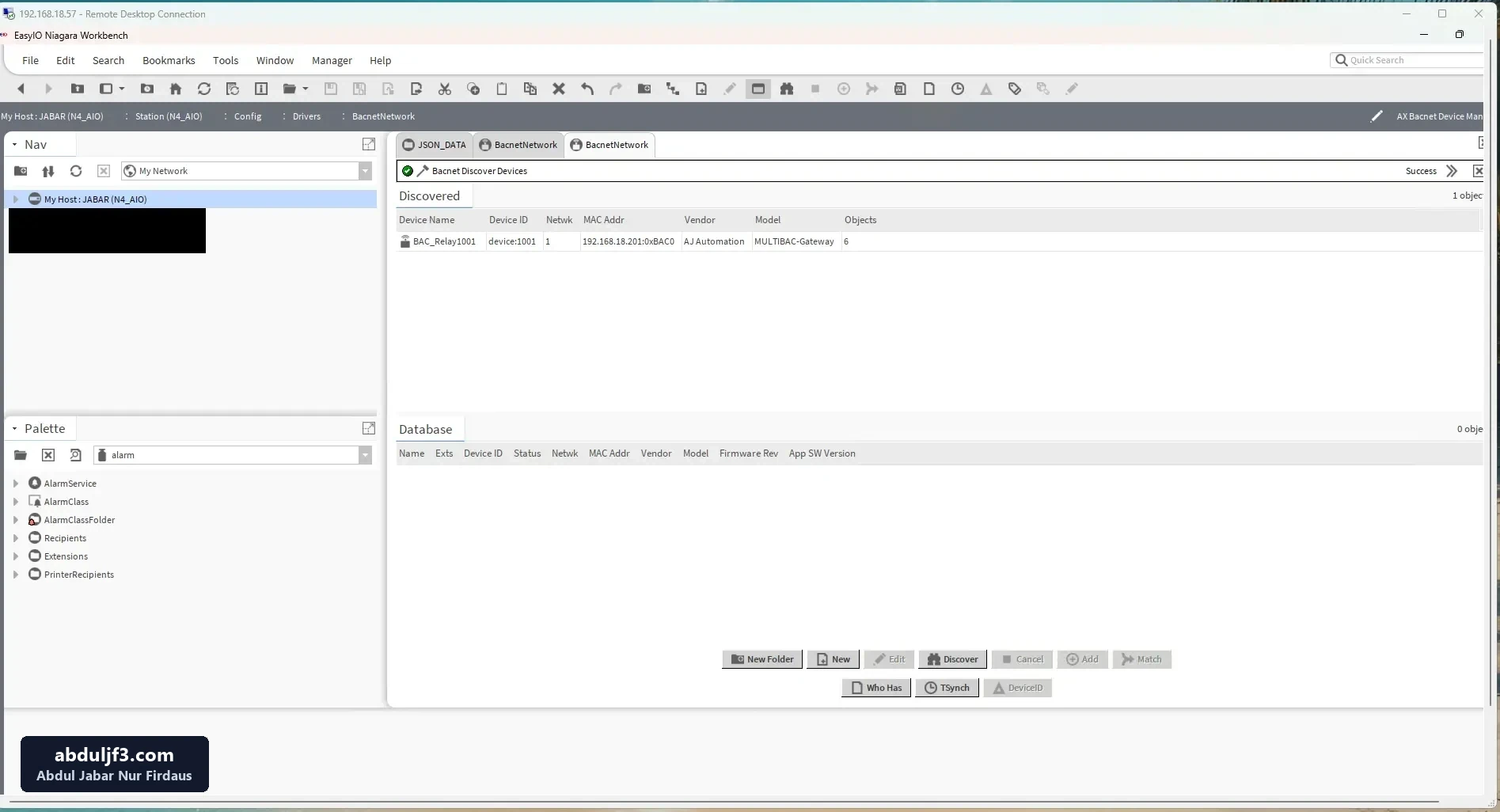This screenshot has height=812, width=1500.
Task: Click the Station (N4_AIO) breadcrumb
Action: (x=169, y=116)
